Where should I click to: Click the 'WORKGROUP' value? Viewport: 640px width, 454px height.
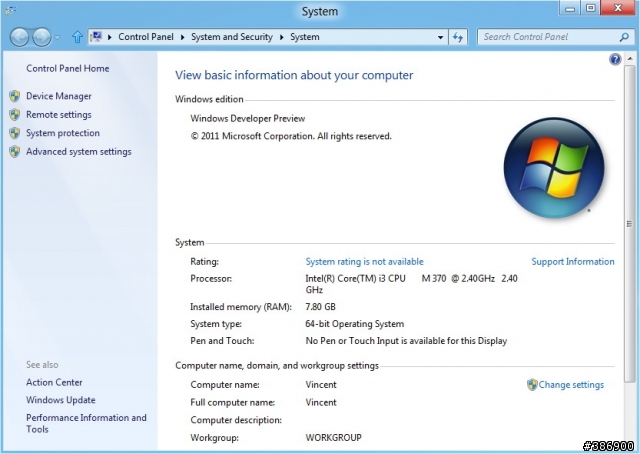(x=333, y=437)
